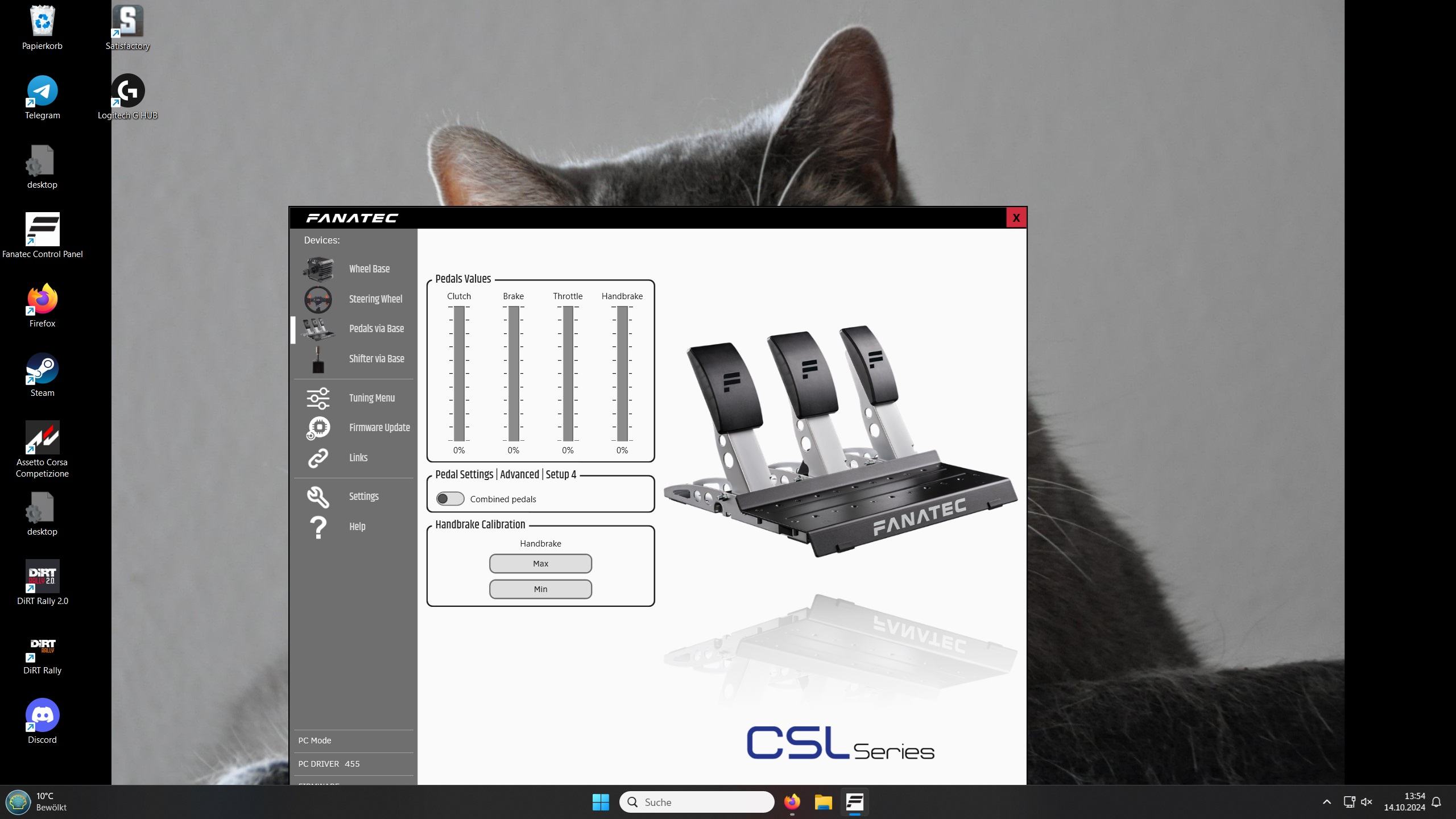Switch to Steering Wheel page label
The height and width of the screenshot is (819, 1456).
click(375, 299)
